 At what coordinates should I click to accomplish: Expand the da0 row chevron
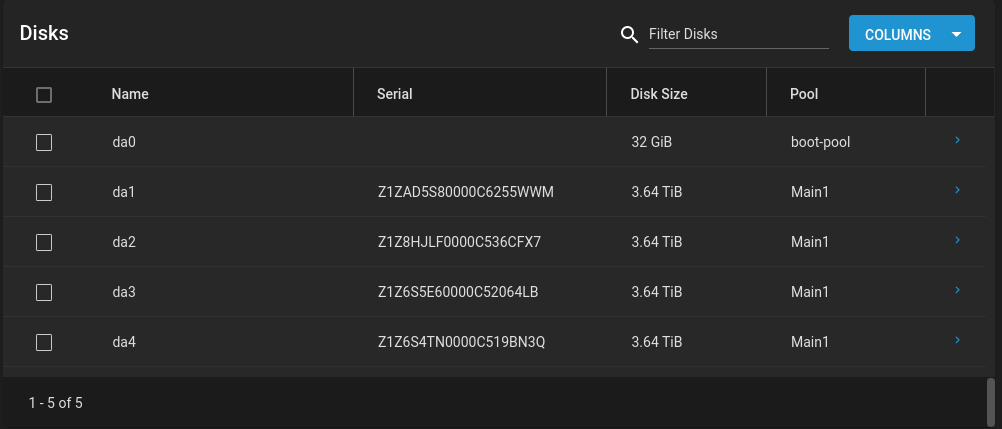pyautogui.click(x=957, y=140)
